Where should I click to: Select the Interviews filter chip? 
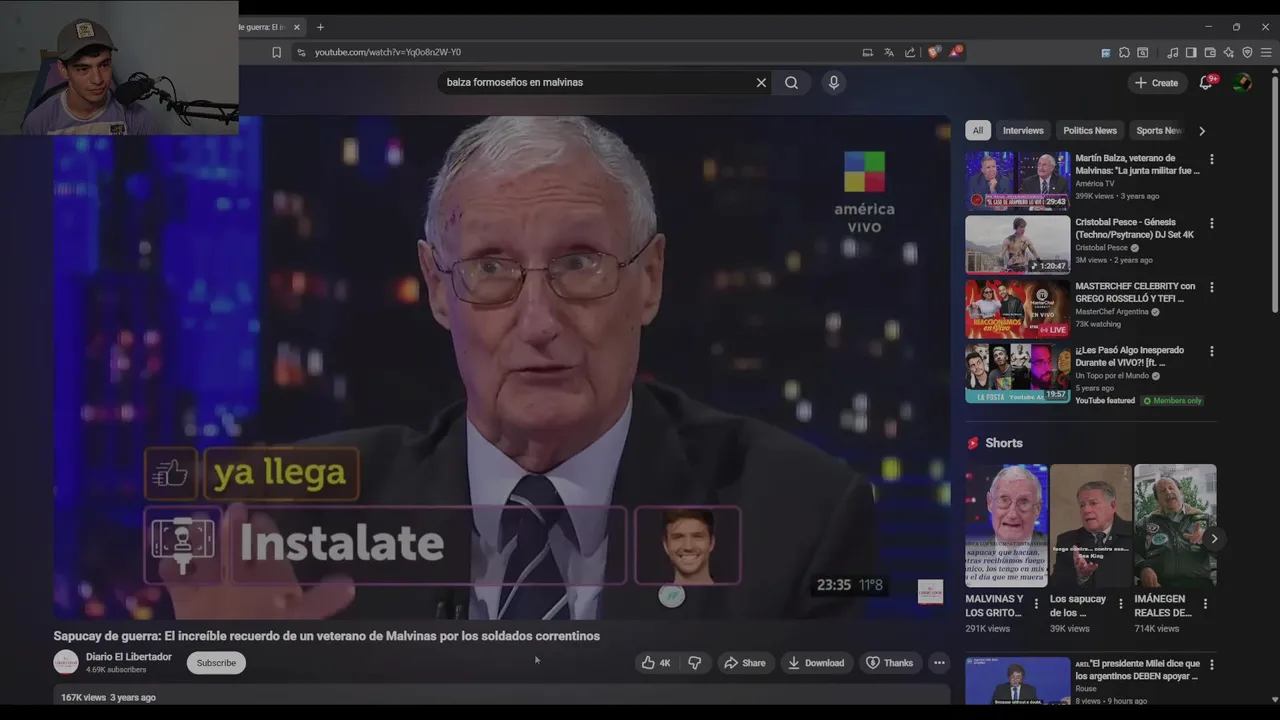(1023, 130)
